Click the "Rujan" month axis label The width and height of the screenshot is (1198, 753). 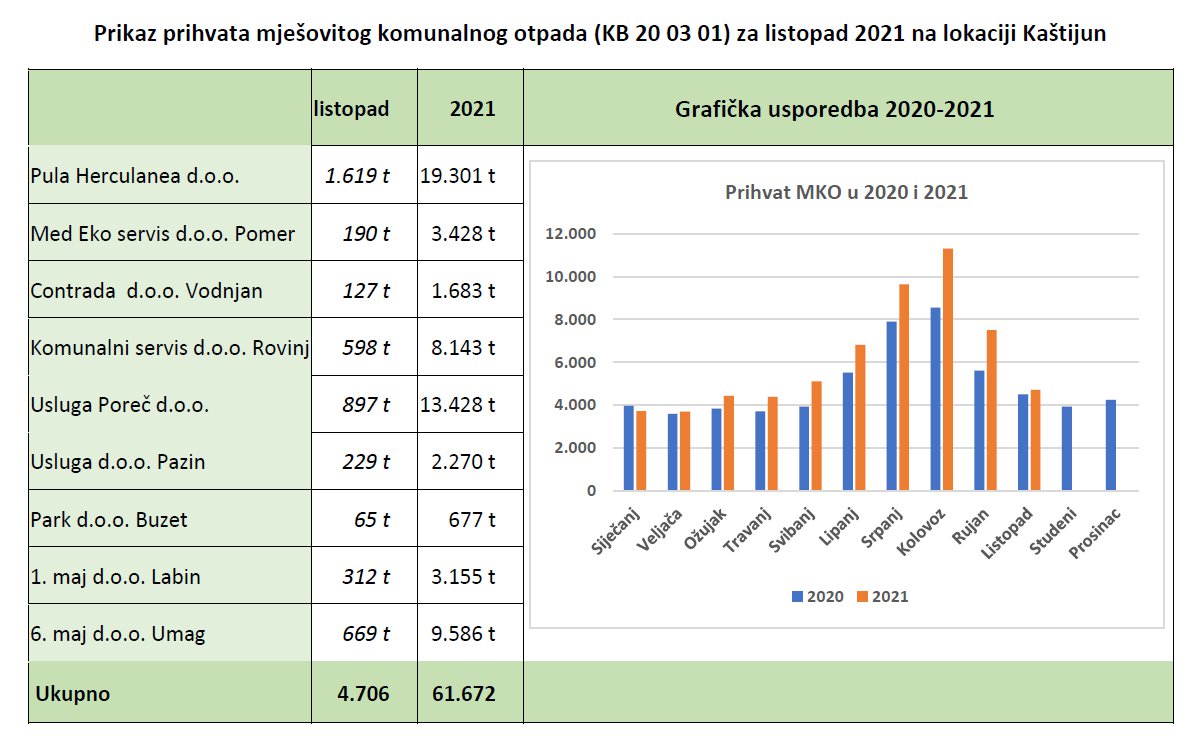tap(970, 525)
